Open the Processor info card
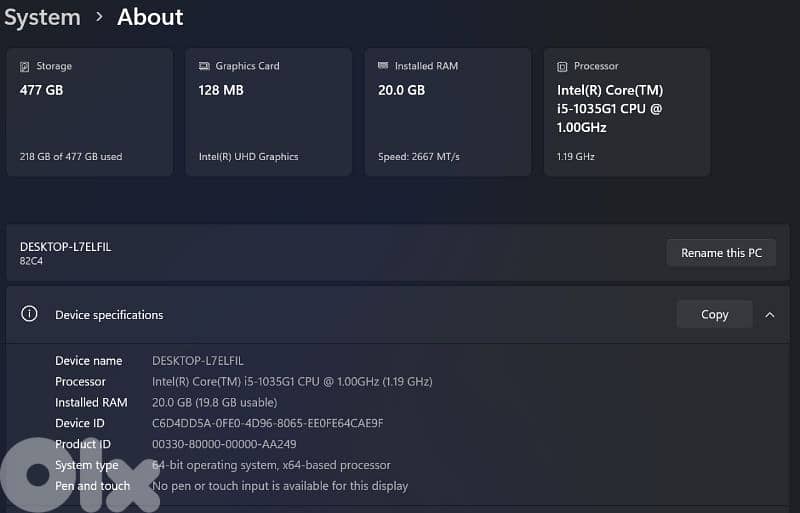 click(626, 112)
